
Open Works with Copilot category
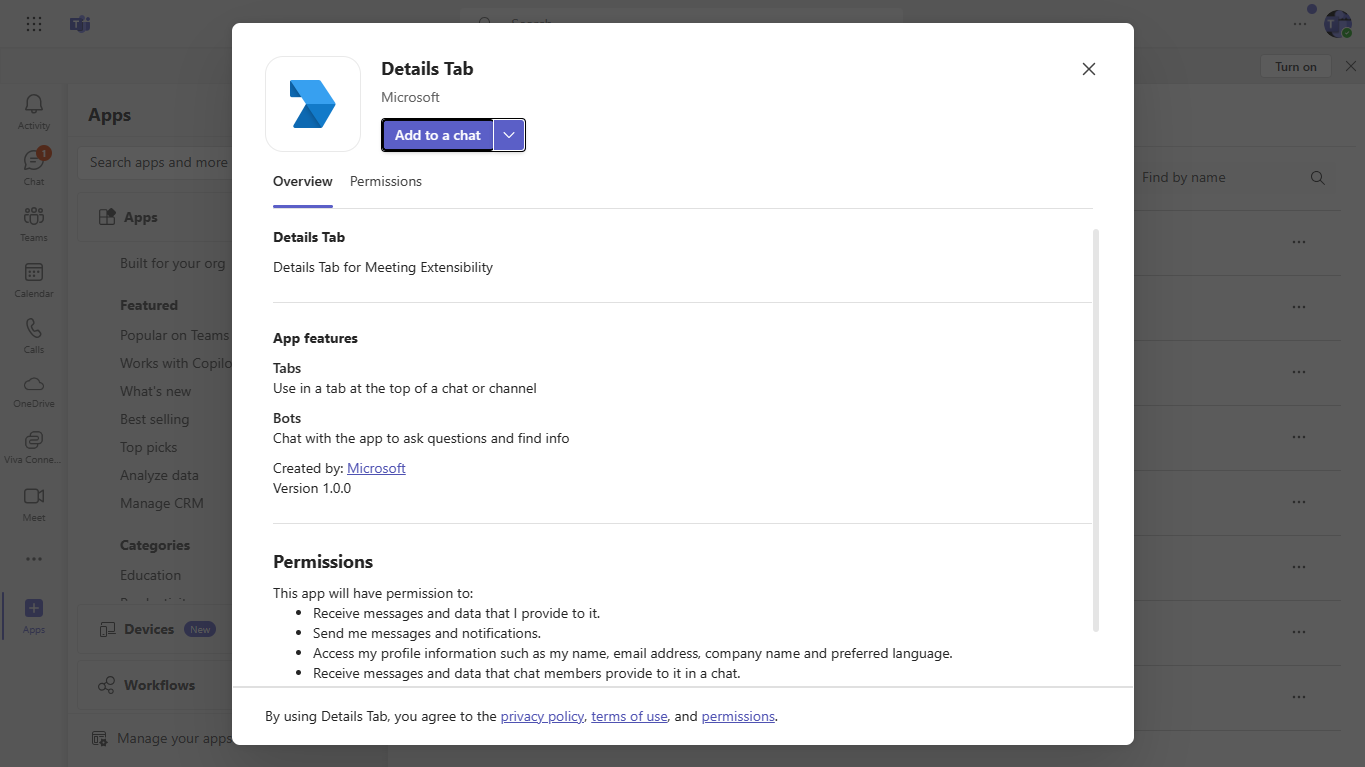pyautogui.click(x=176, y=363)
